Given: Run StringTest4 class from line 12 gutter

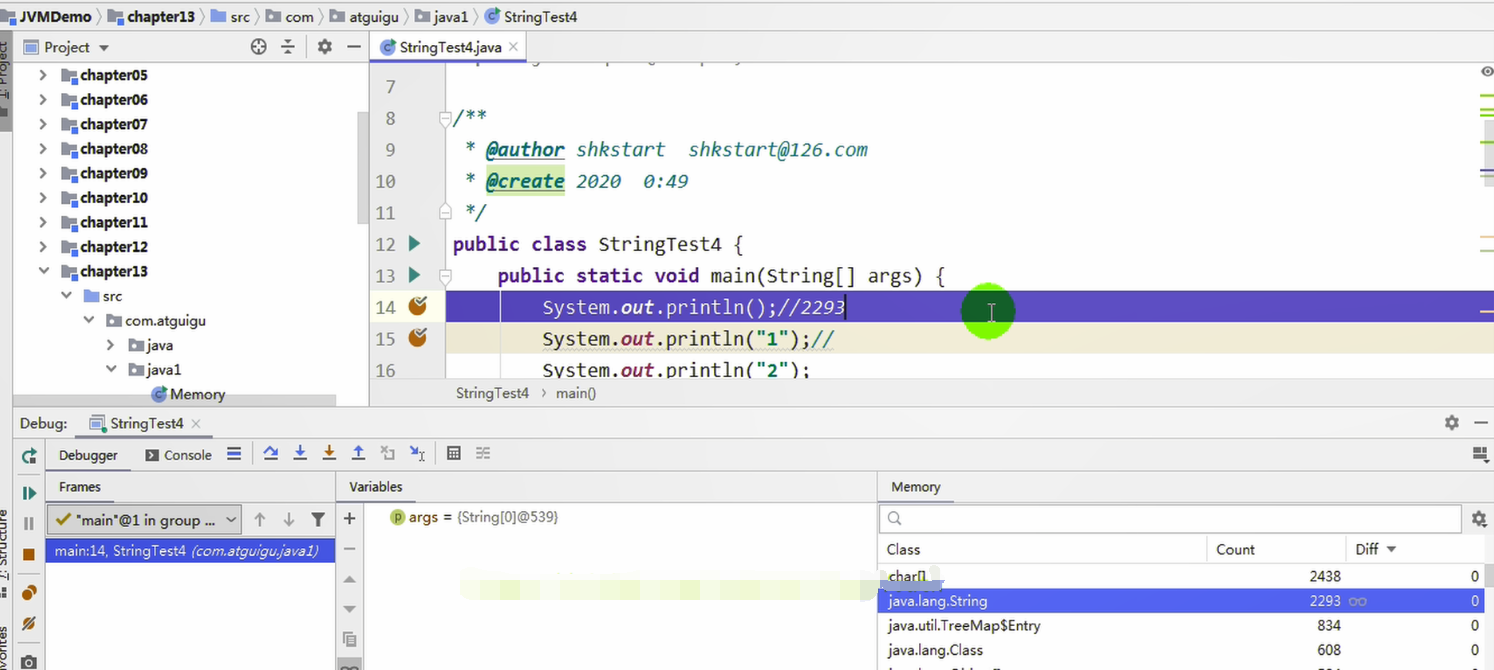Looking at the screenshot, I should [x=415, y=244].
